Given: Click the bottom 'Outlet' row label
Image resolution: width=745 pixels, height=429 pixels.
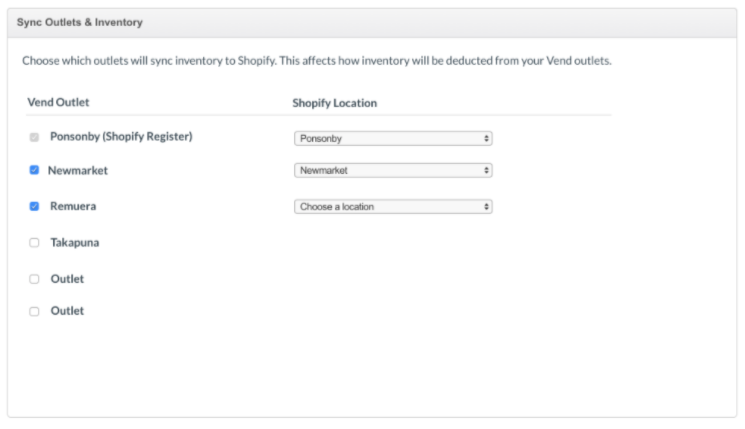Looking at the screenshot, I should click(67, 311).
